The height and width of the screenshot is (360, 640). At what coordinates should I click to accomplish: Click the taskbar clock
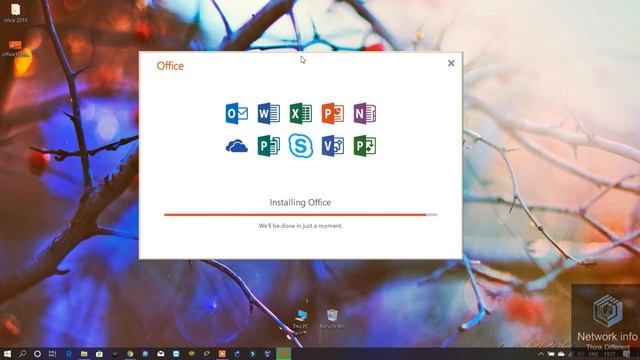(610, 354)
